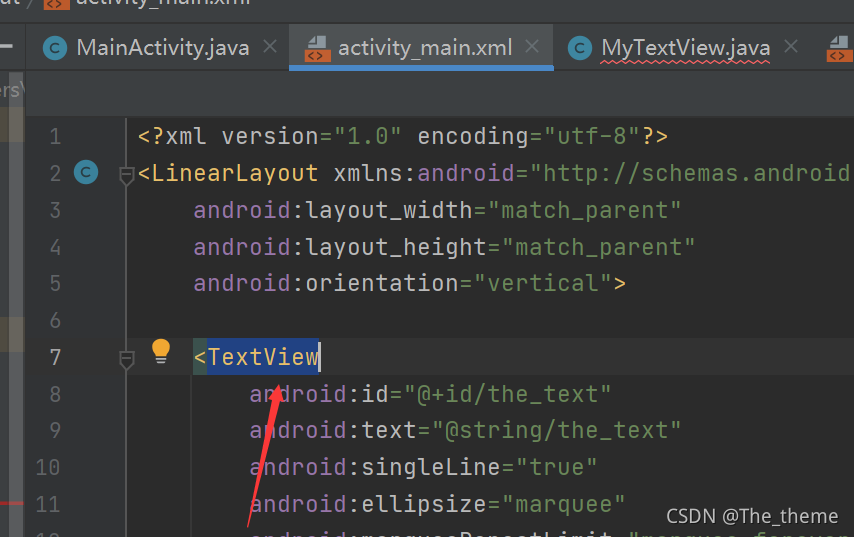This screenshot has height=537, width=854.
Task: Click the related class gutter icon on line 2
Action: [x=86, y=172]
